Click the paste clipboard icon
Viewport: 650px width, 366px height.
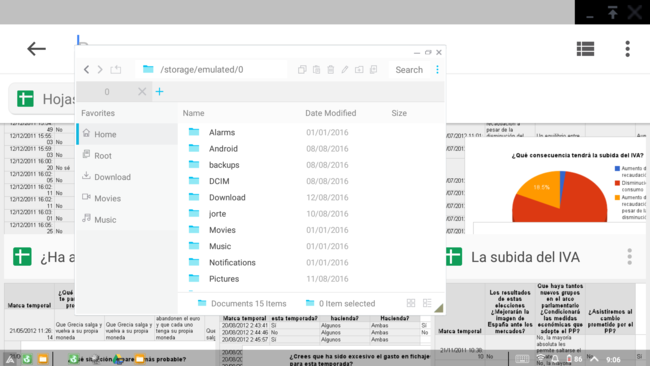(x=316, y=70)
